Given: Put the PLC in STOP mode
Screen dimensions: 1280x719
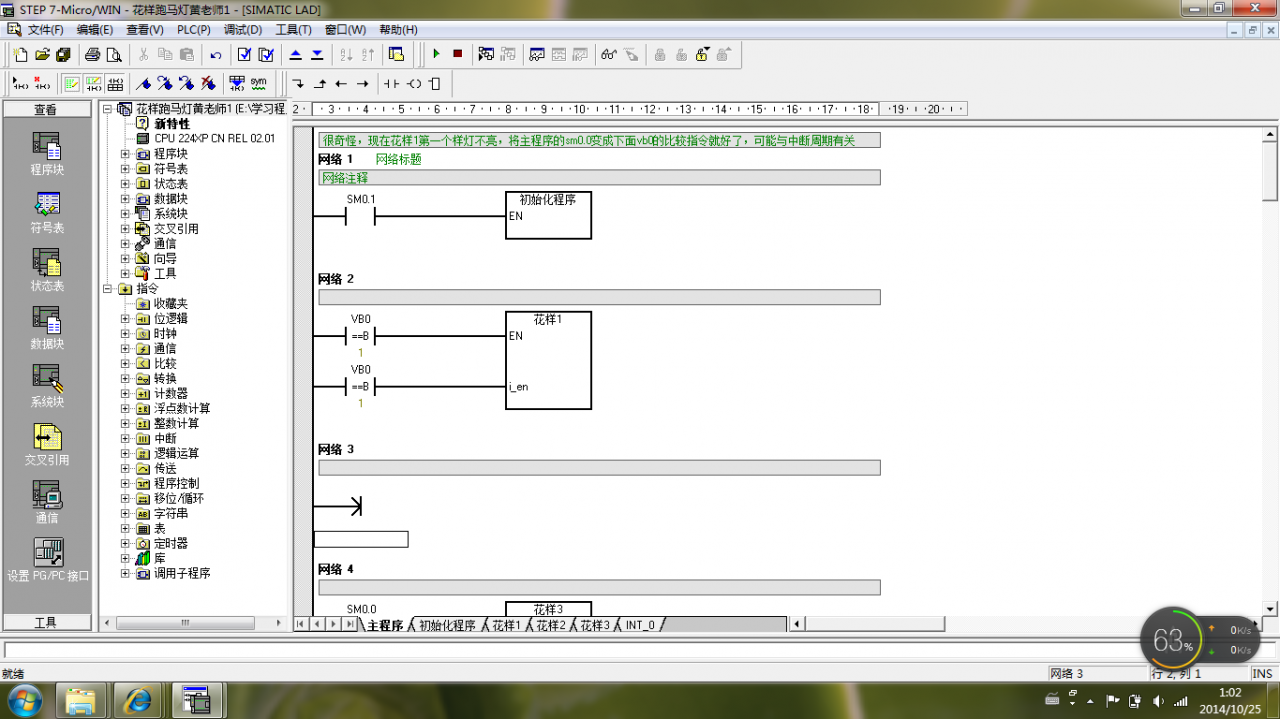Looking at the screenshot, I should point(457,54).
